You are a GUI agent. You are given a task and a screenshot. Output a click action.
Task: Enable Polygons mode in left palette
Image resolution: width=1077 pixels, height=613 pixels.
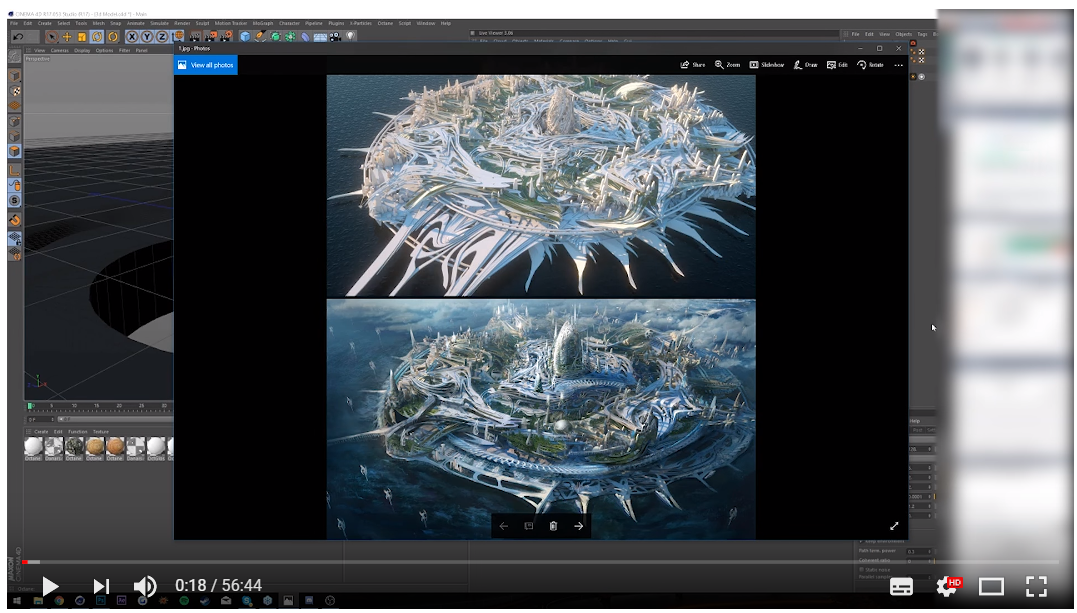pyautogui.click(x=14, y=151)
